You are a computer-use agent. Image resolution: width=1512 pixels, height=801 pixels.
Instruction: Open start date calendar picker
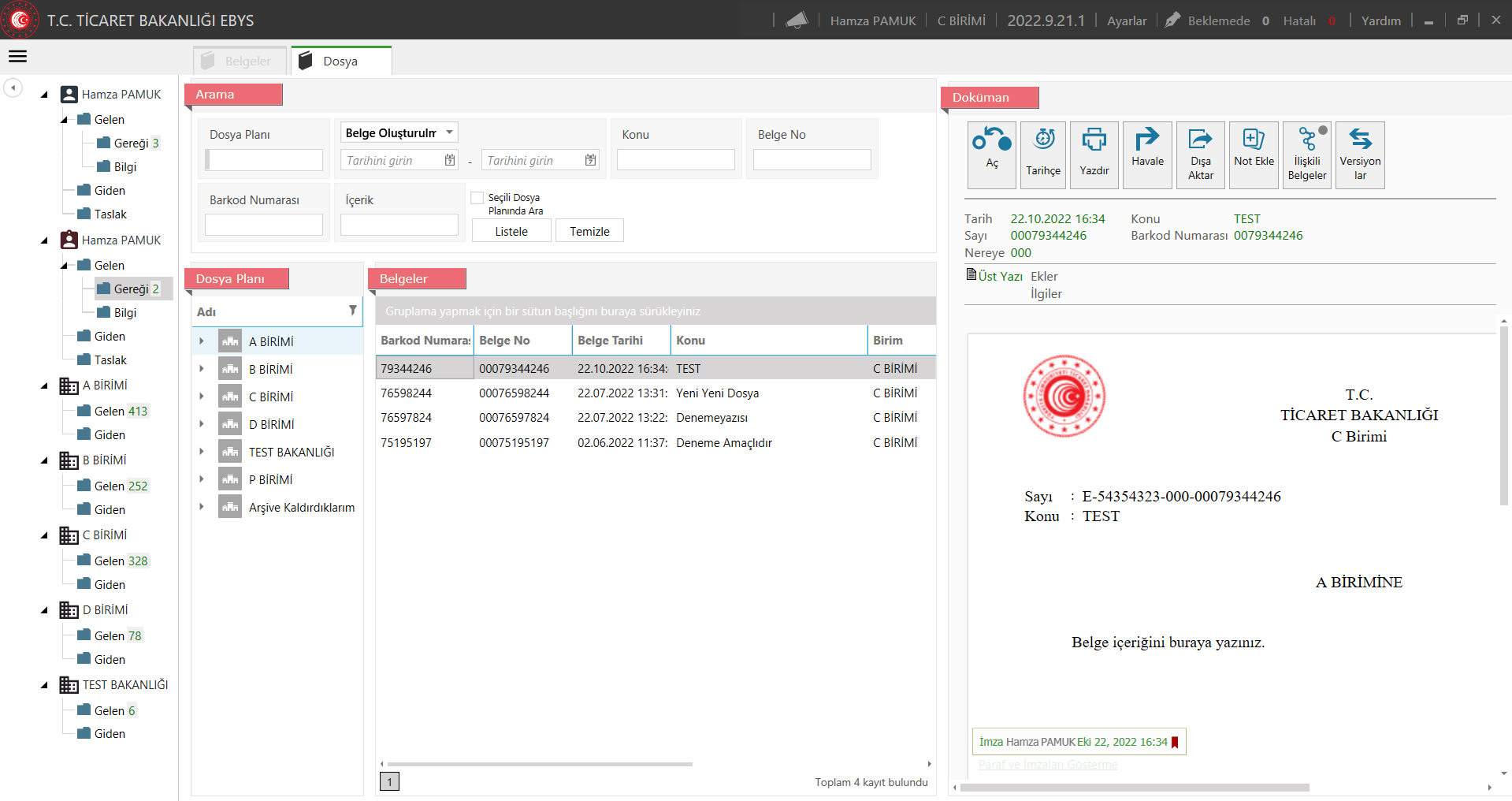tap(450, 160)
